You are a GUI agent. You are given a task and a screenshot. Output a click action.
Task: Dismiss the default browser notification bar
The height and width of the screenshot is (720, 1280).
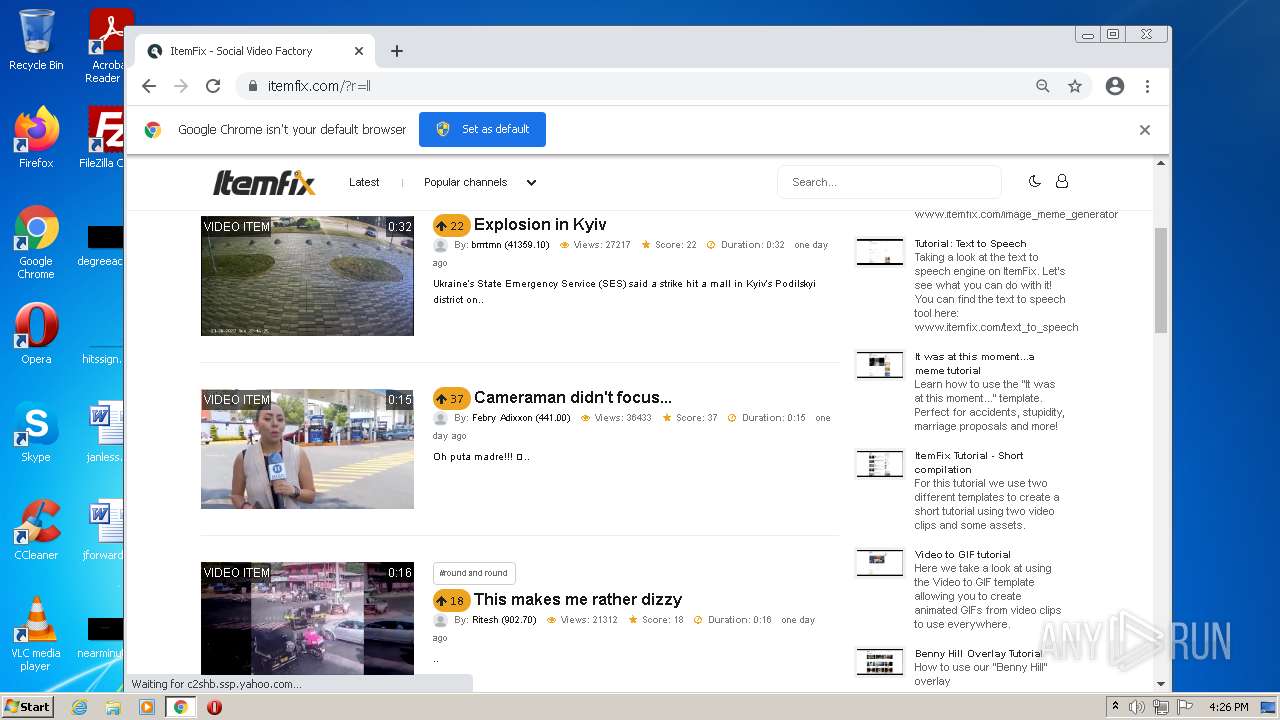pos(1145,130)
